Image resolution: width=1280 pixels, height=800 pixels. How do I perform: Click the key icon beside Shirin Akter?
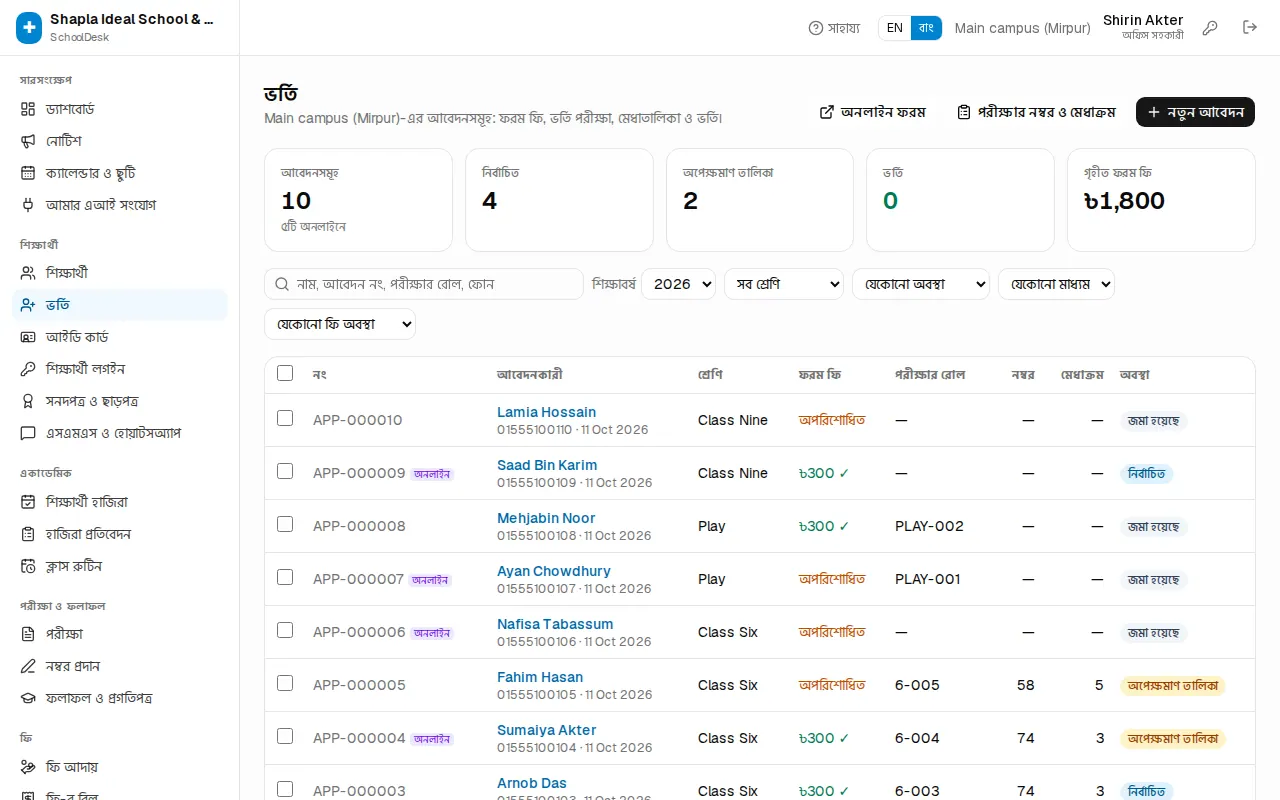pos(1210,28)
